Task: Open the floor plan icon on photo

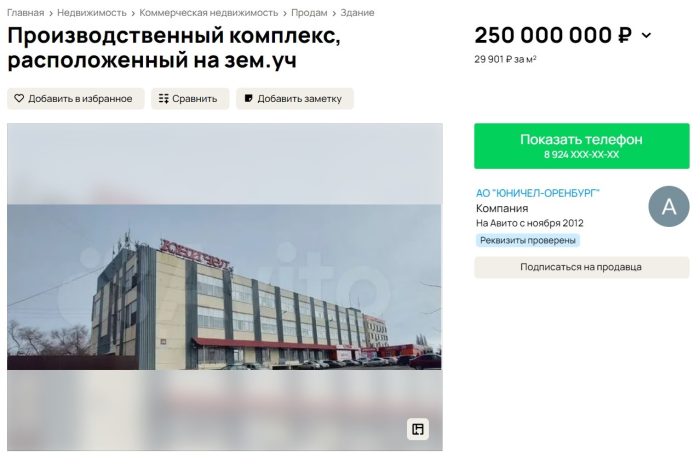Action: tap(418, 429)
